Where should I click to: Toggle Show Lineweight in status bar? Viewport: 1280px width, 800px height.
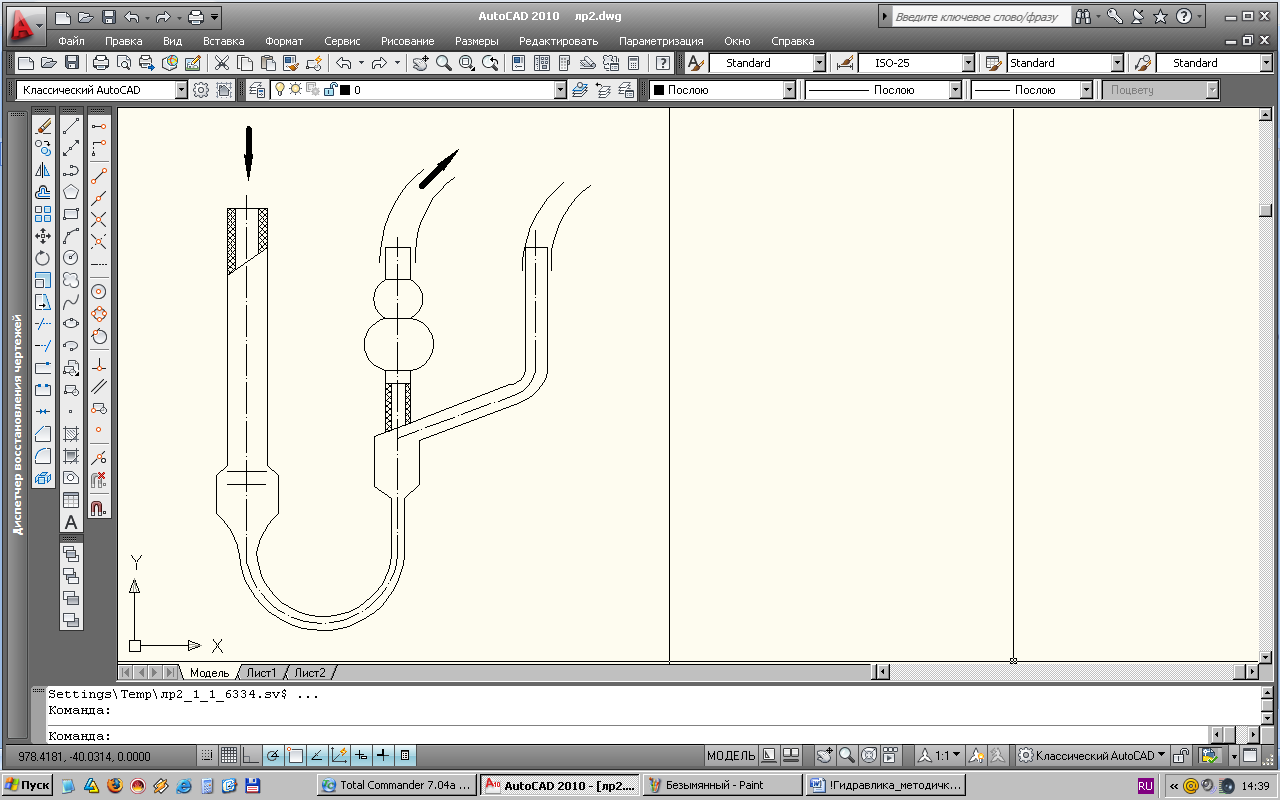[x=383, y=755]
